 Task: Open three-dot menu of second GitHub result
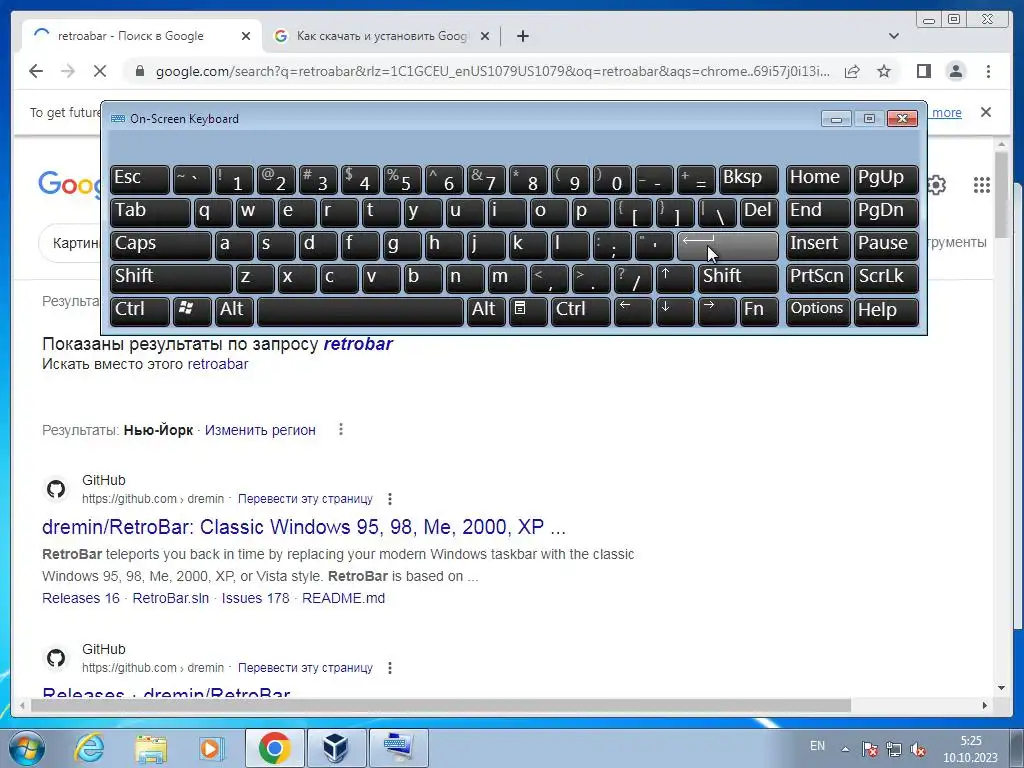[390, 668]
